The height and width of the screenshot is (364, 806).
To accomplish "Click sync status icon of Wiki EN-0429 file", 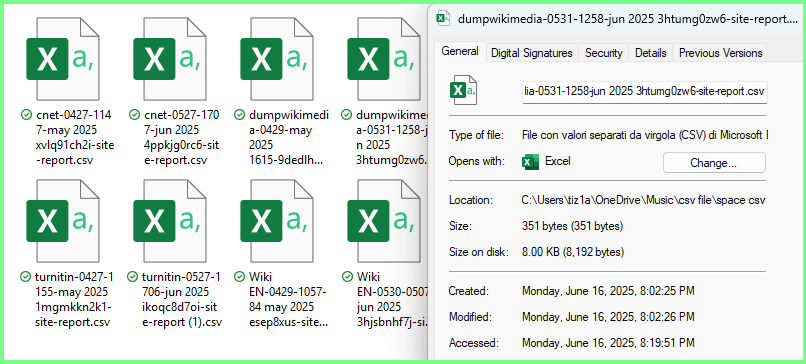I will [240, 277].
